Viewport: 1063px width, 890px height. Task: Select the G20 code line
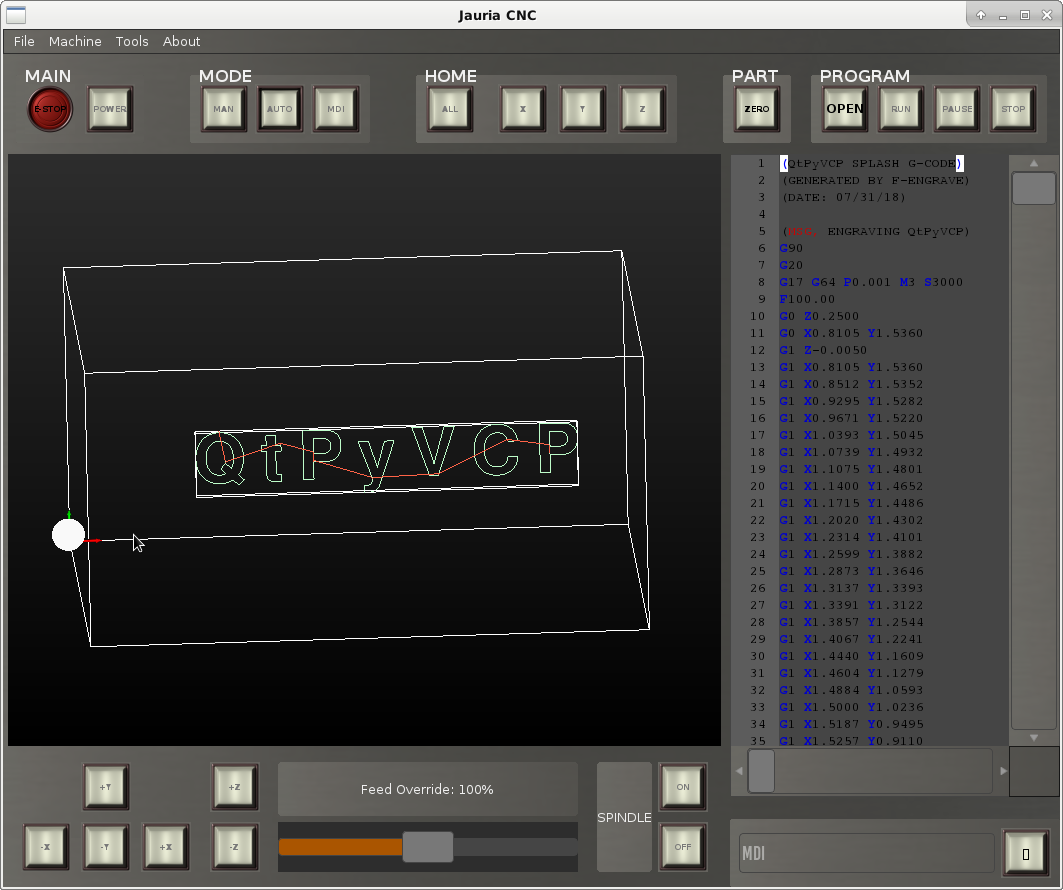pyautogui.click(x=791, y=265)
